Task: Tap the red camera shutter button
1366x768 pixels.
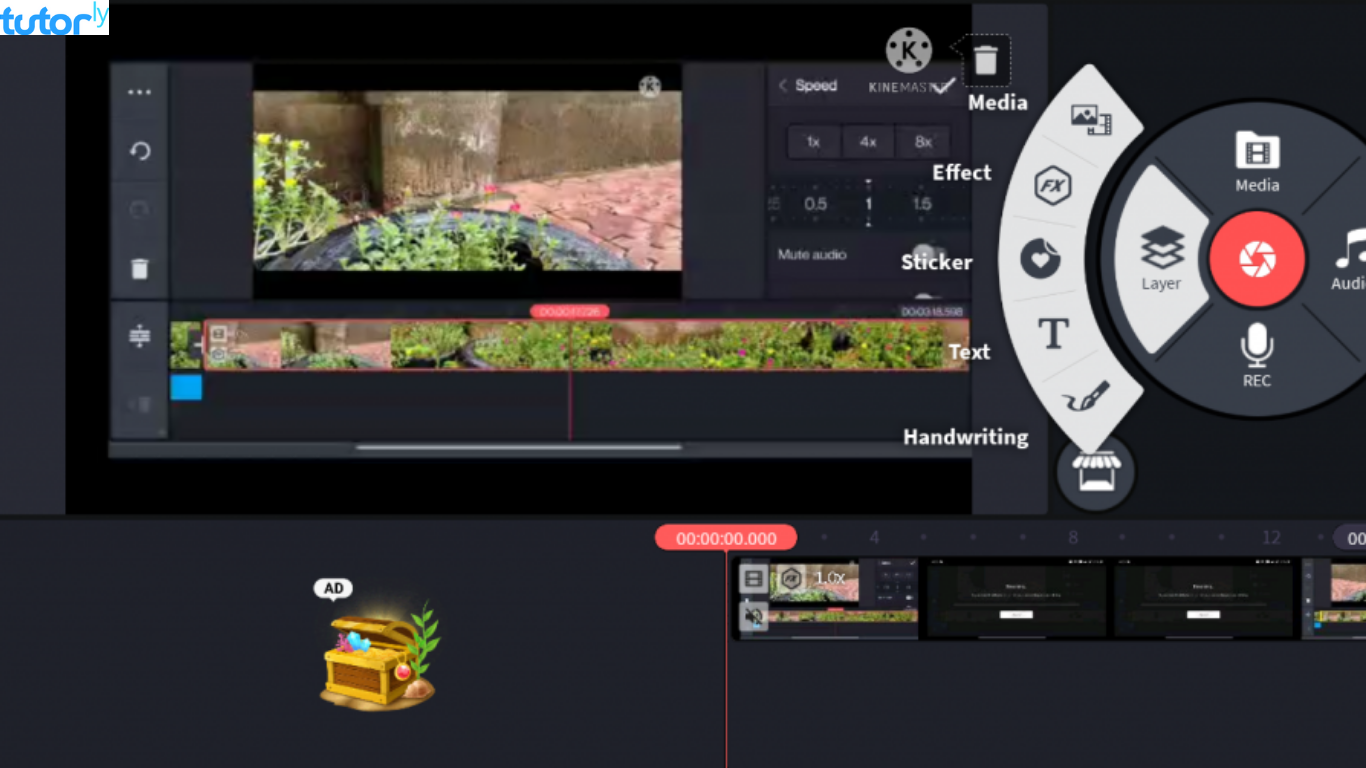Action: point(1256,259)
